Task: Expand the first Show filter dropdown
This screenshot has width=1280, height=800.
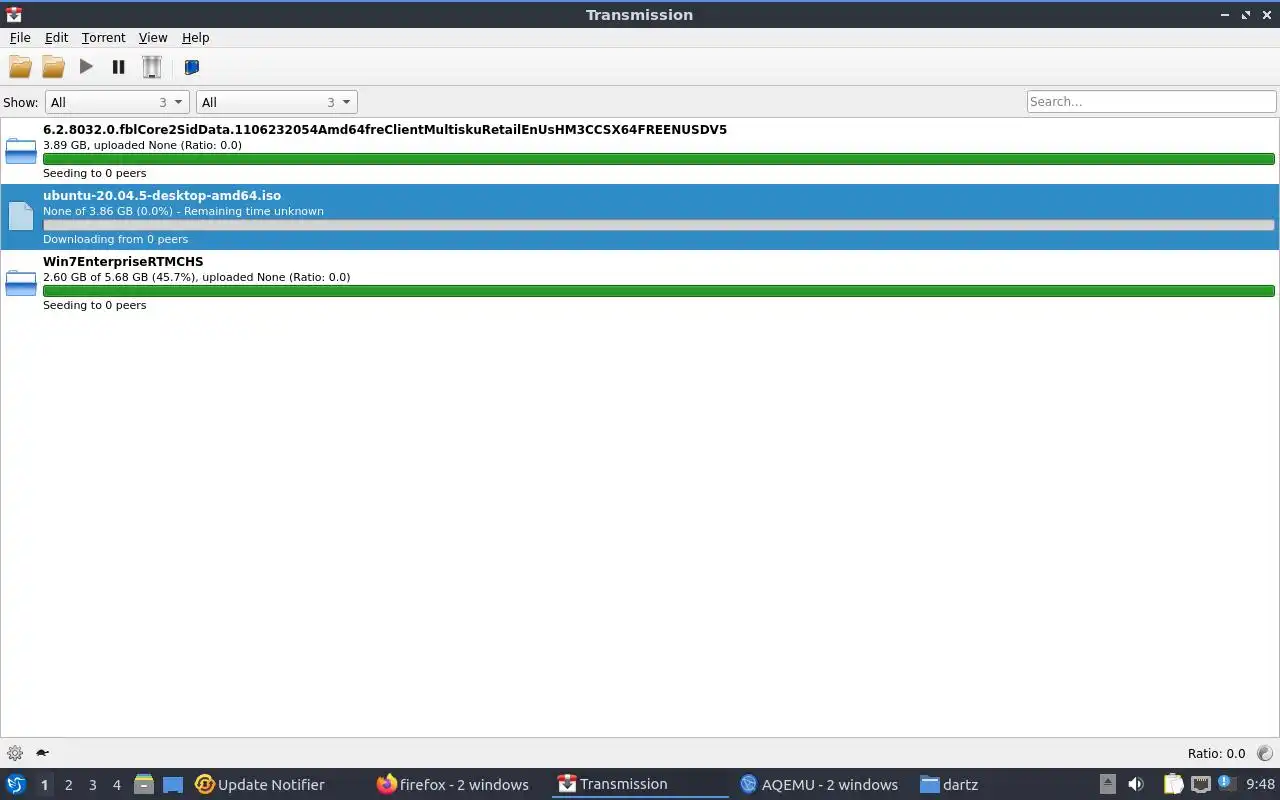Action: (117, 102)
